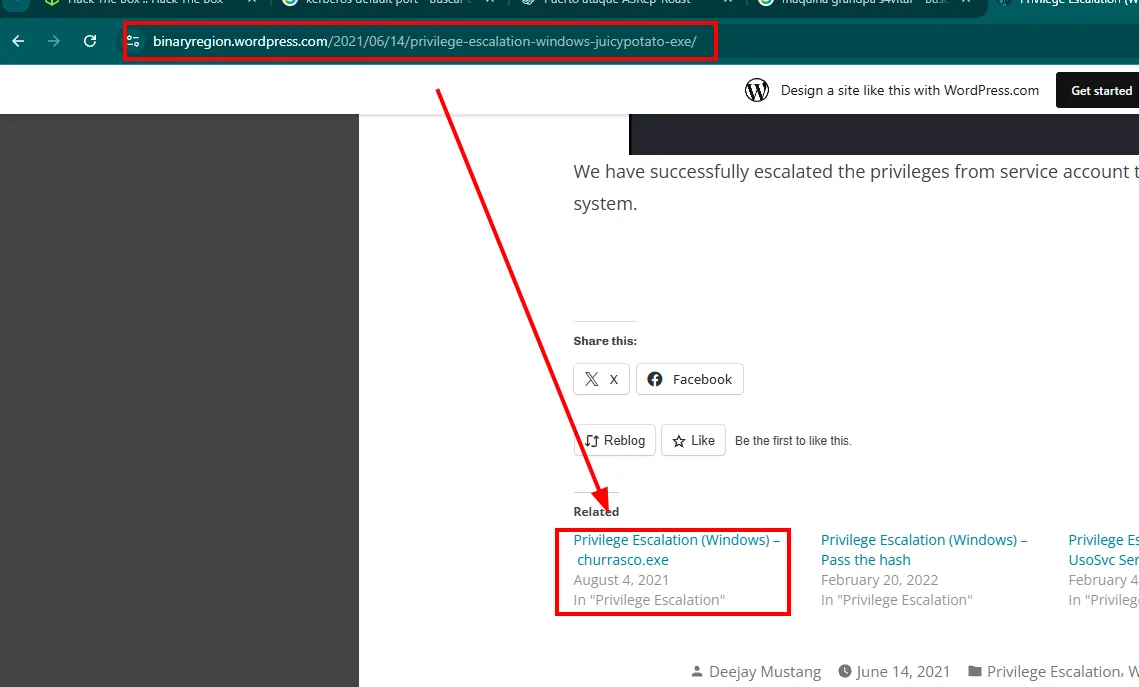
Task: Go back to the previous page
Action: point(18,41)
